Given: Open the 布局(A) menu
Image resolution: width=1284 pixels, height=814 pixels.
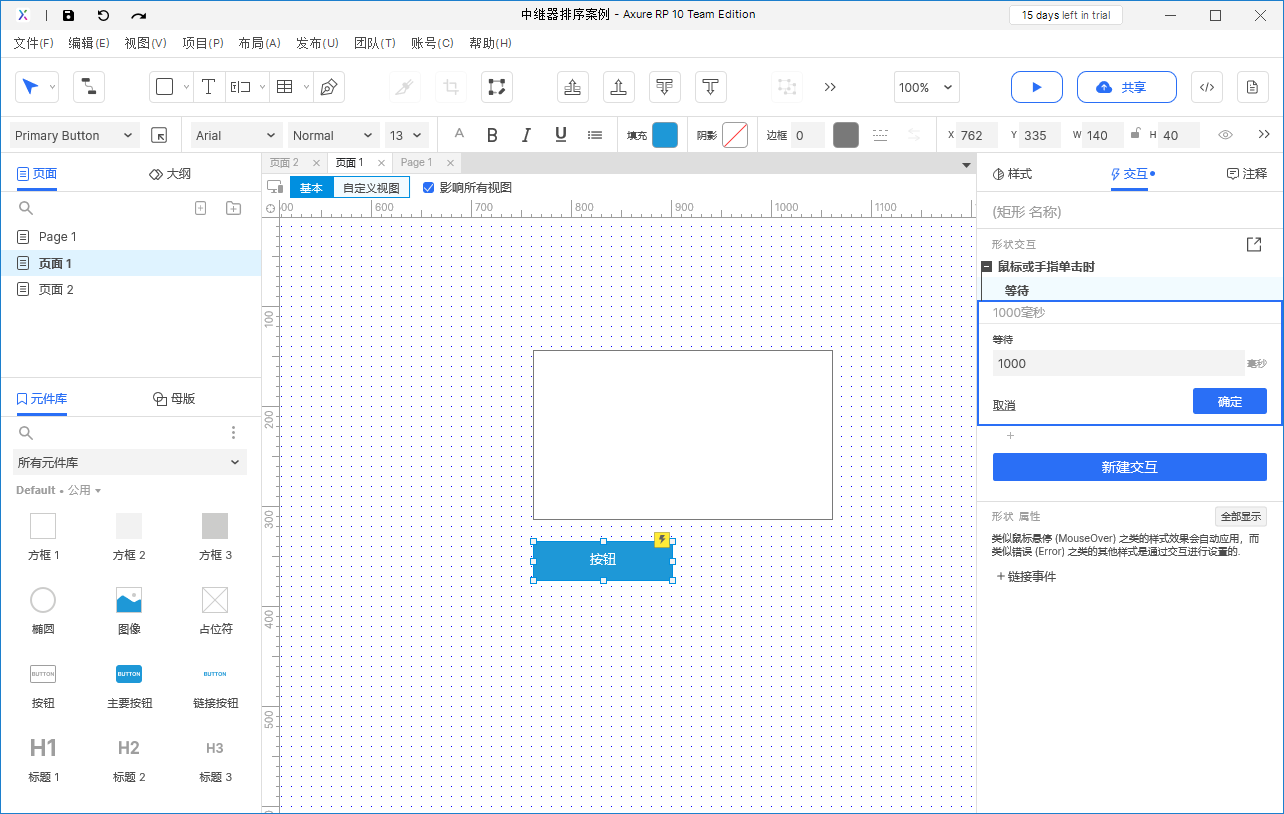Looking at the screenshot, I should [x=259, y=43].
